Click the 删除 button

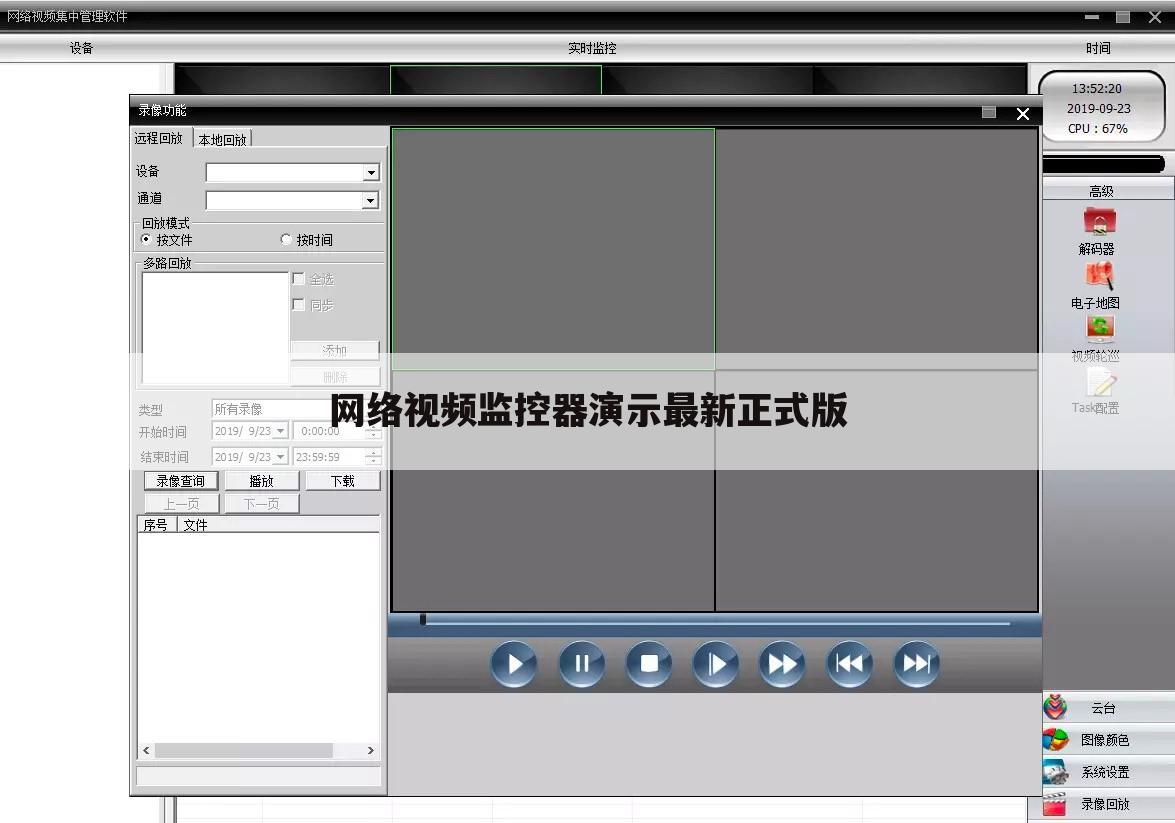click(335, 376)
